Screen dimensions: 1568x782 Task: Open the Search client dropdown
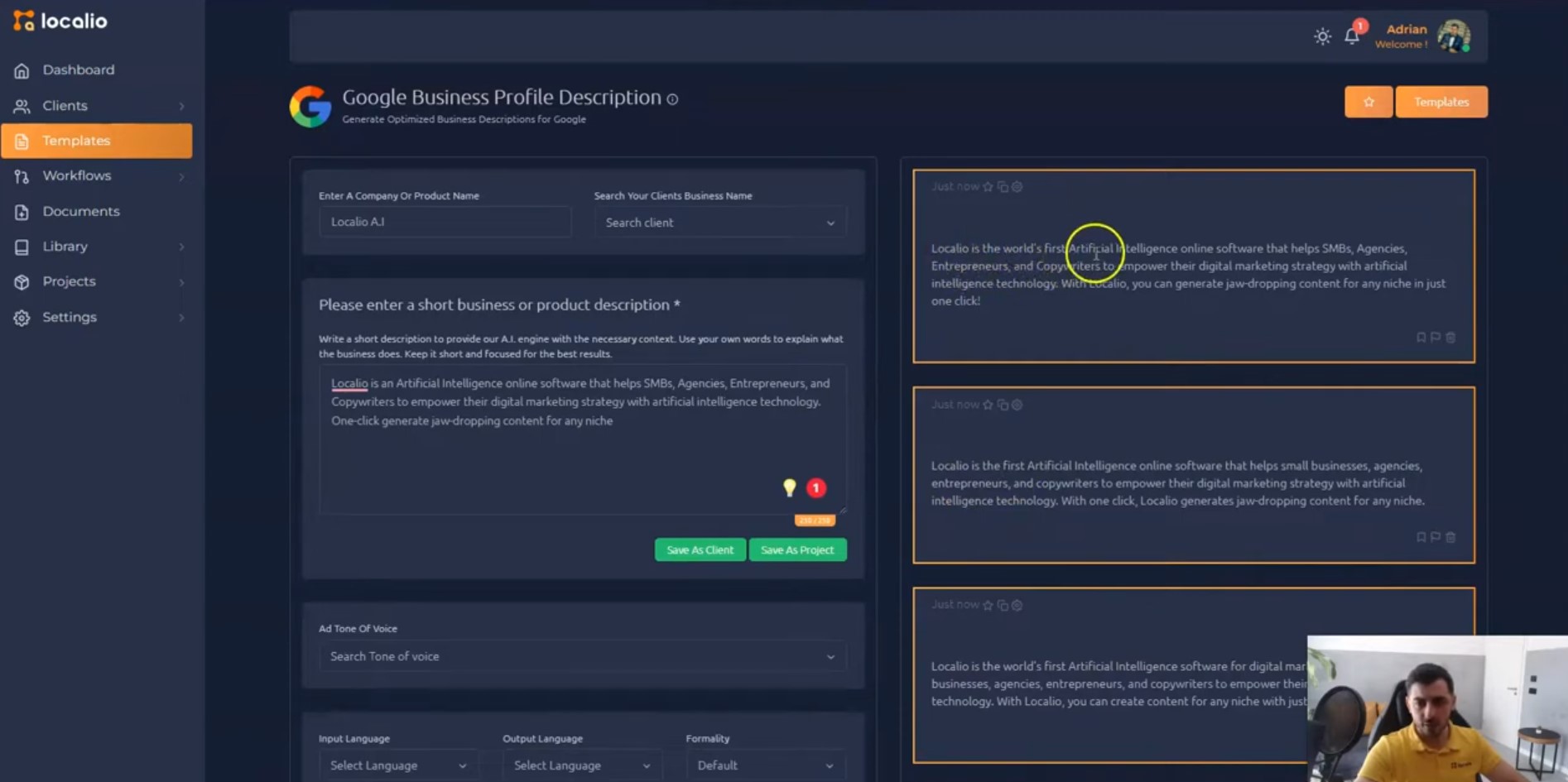pos(720,223)
